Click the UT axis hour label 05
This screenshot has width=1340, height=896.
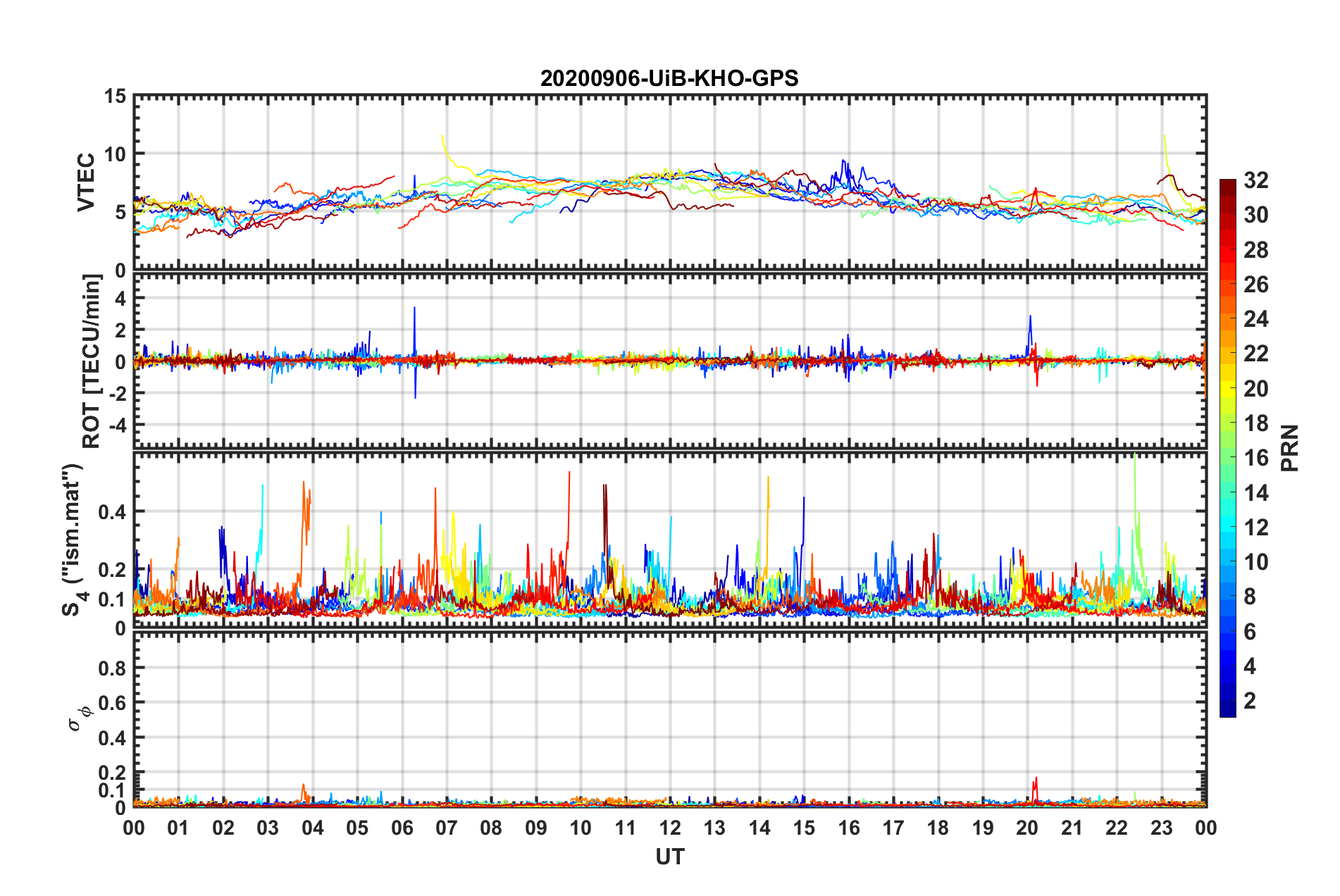coord(357,828)
